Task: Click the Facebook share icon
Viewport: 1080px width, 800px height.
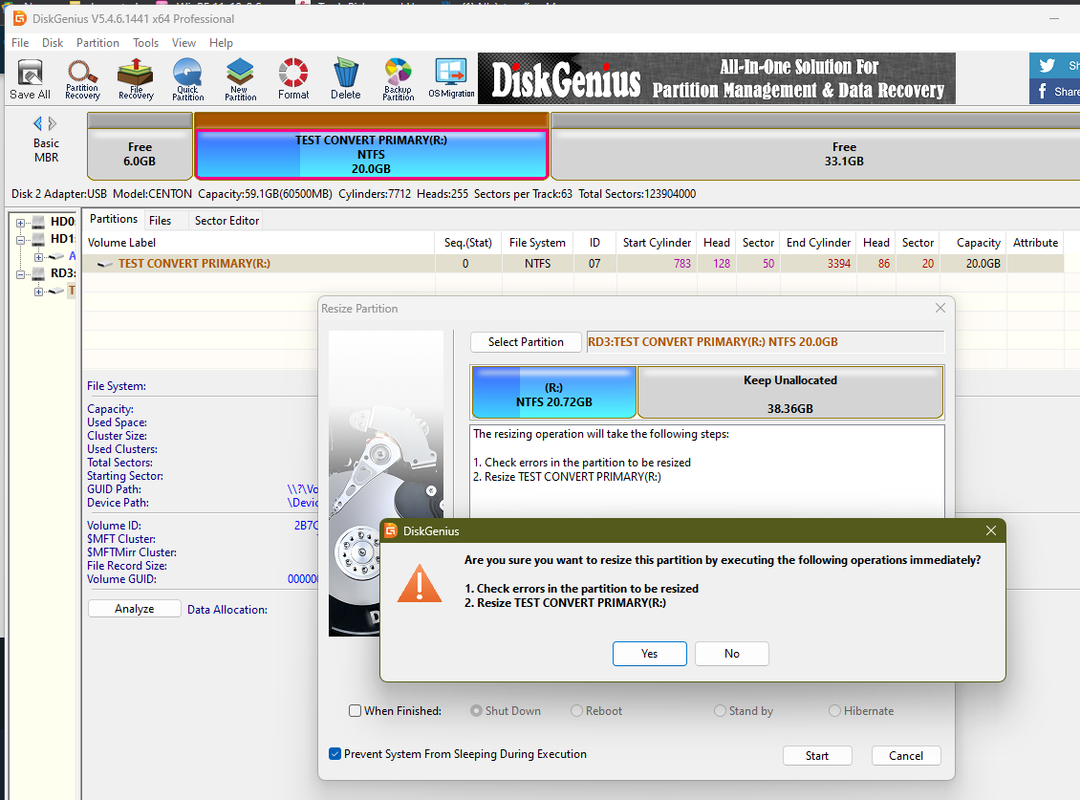Action: (x=1043, y=91)
